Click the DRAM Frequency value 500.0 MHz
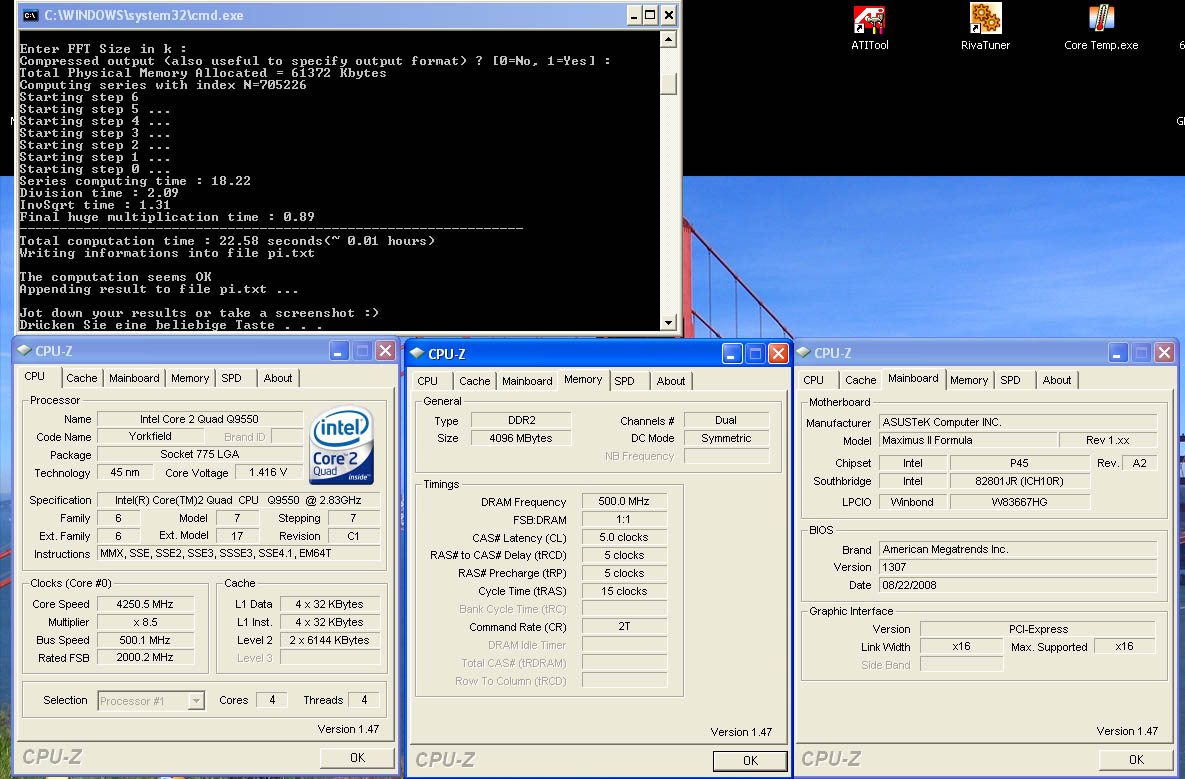The height and width of the screenshot is (779, 1185). coord(624,501)
